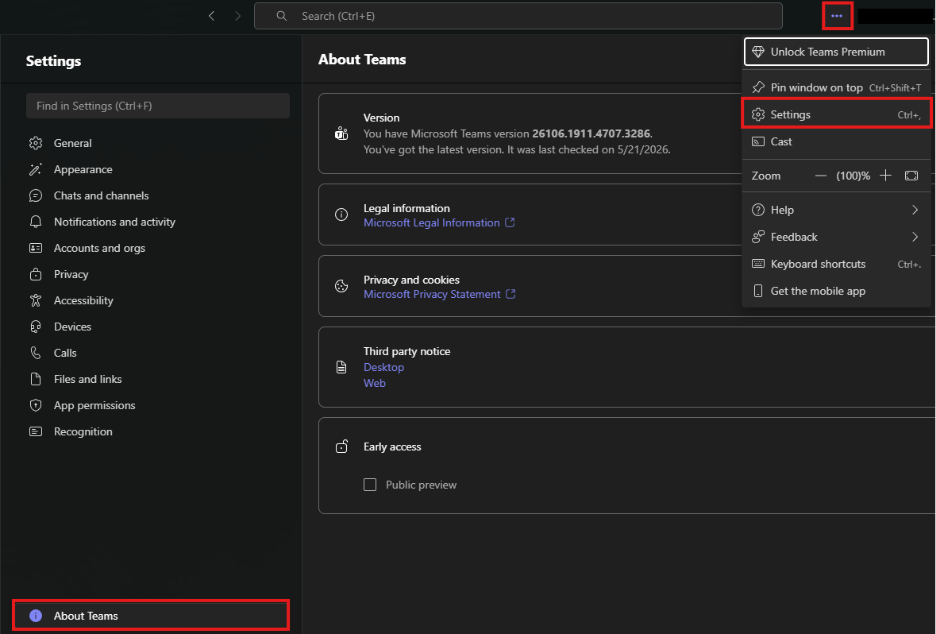
Task: Click the Chats and channels bubble icon
Action: (x=36, y=196)
